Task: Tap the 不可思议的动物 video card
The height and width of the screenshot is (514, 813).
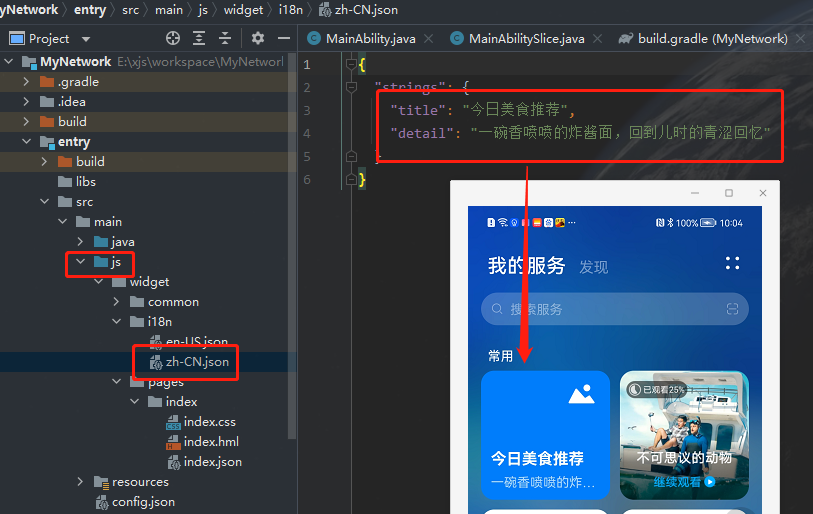Action: pos(684,435)
